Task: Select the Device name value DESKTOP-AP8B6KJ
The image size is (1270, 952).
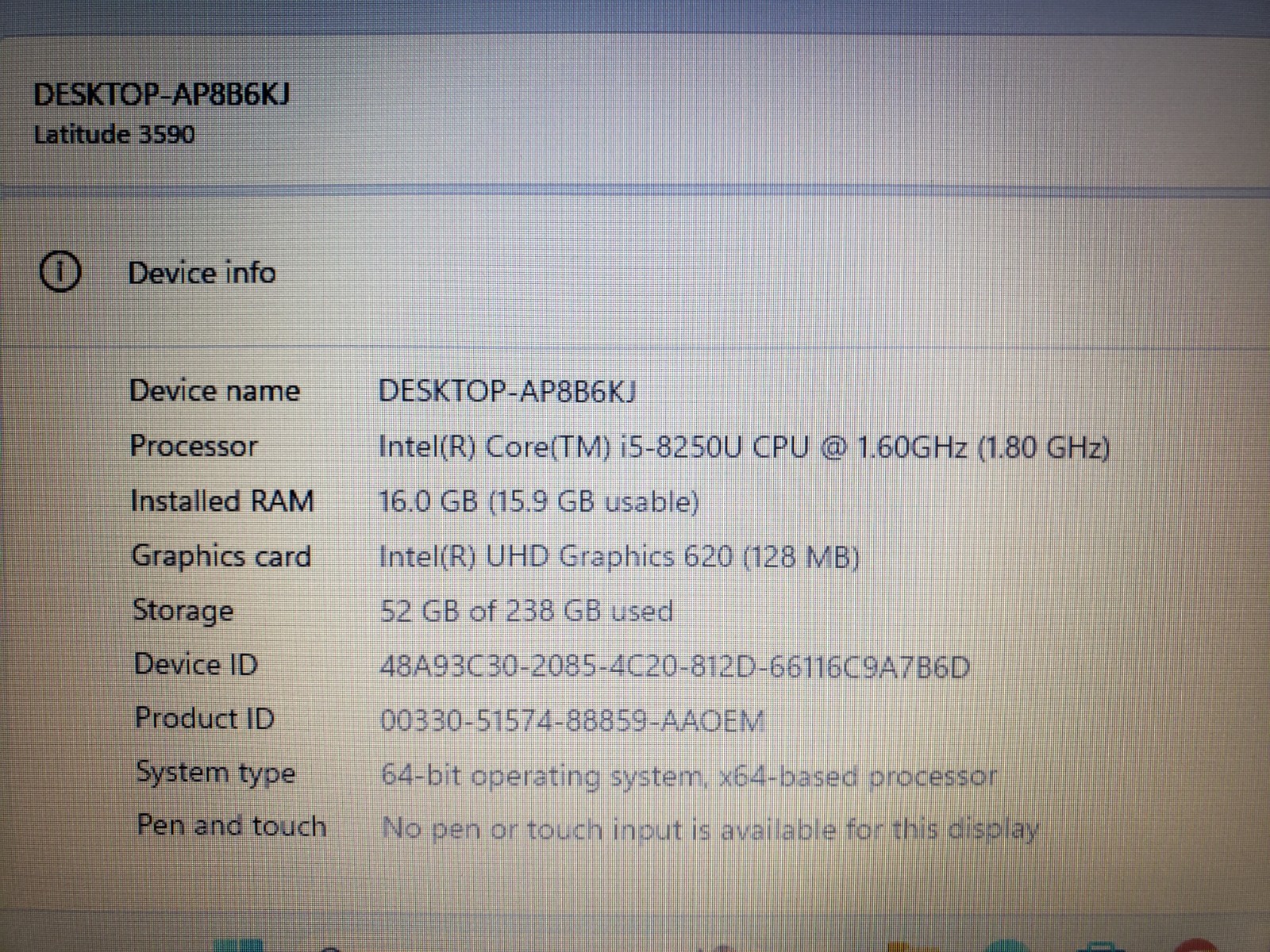Action: click(x=506, y=392)
